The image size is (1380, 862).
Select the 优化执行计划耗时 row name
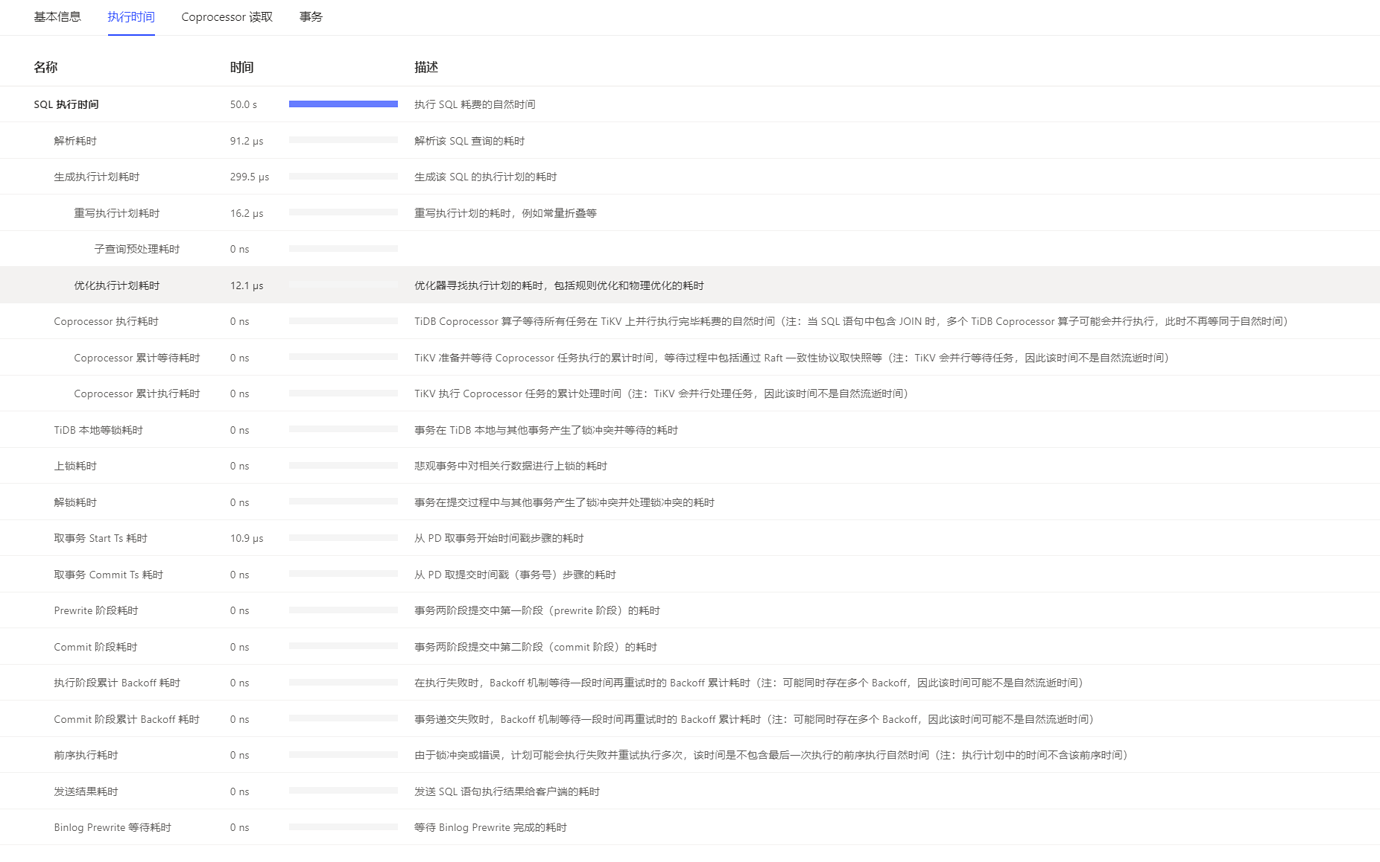click(117, 285)
